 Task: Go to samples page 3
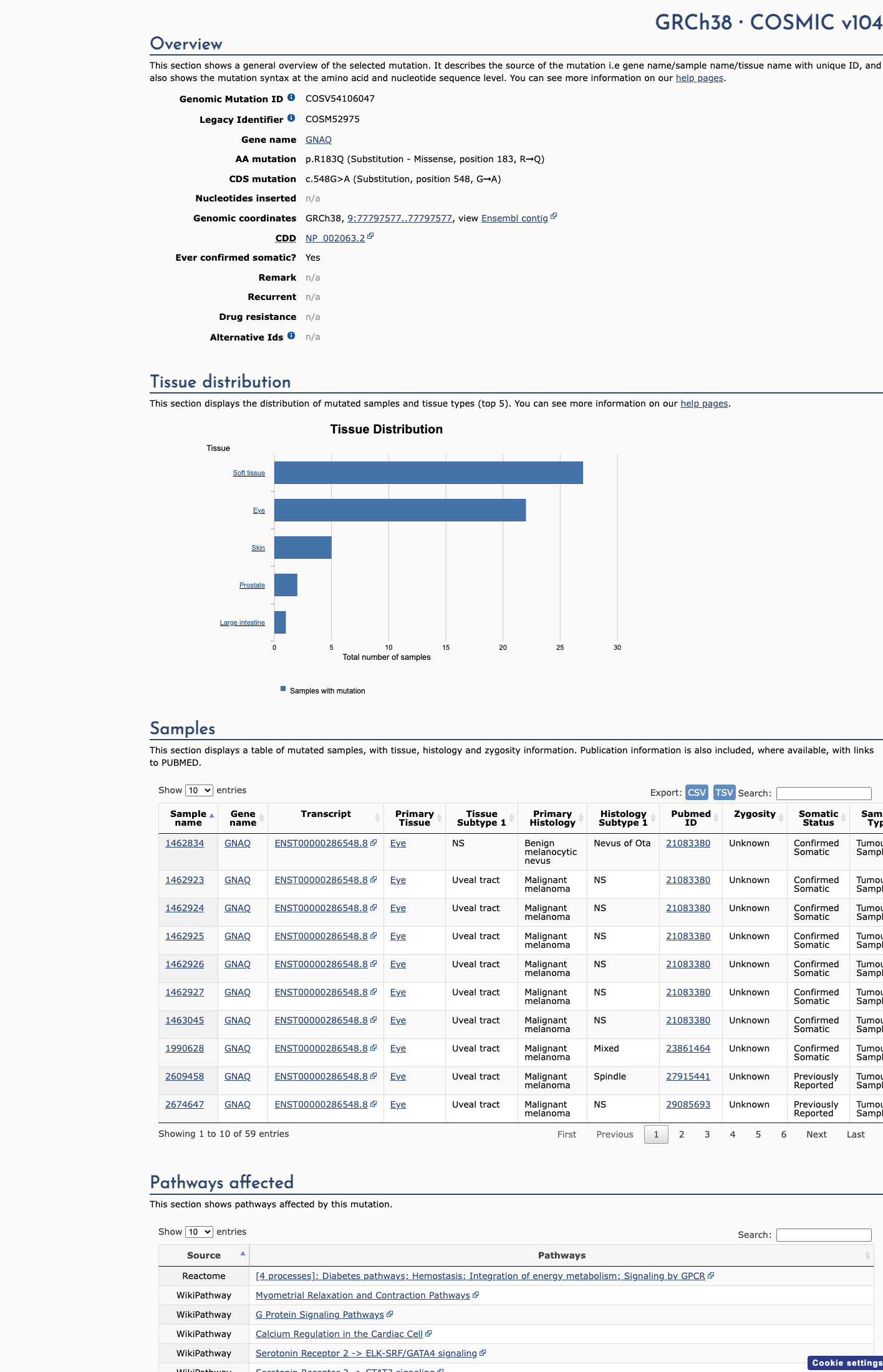pyautogui.click(x=707, y=1134)
